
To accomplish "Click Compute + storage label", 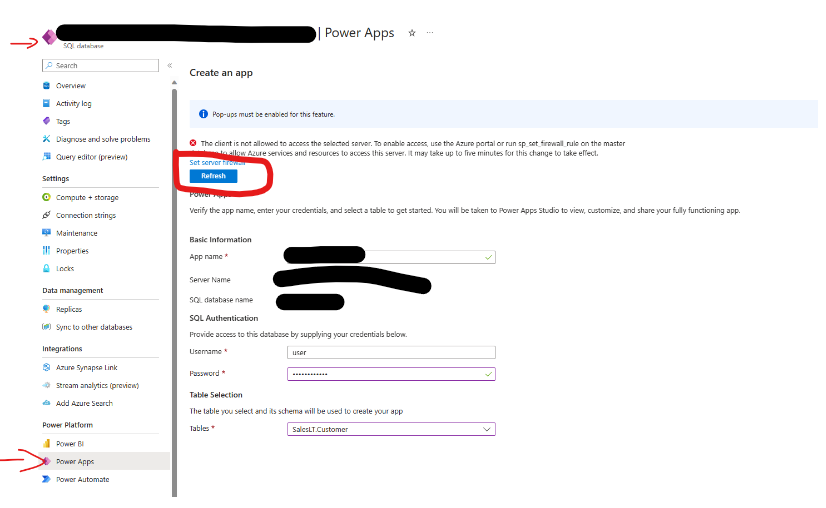I will click(87, 197).
